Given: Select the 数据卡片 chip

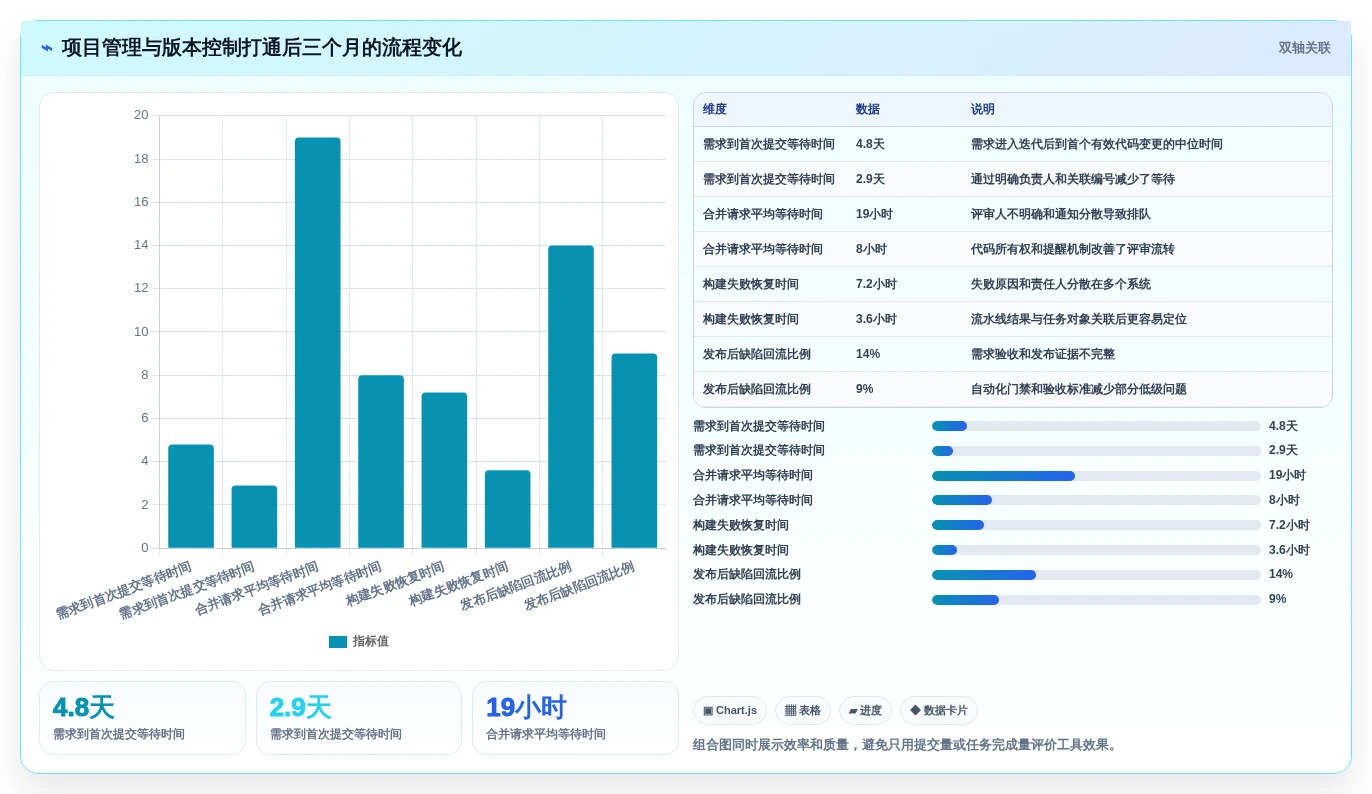Looking at the screenshot, I should (x=939, y=711).
